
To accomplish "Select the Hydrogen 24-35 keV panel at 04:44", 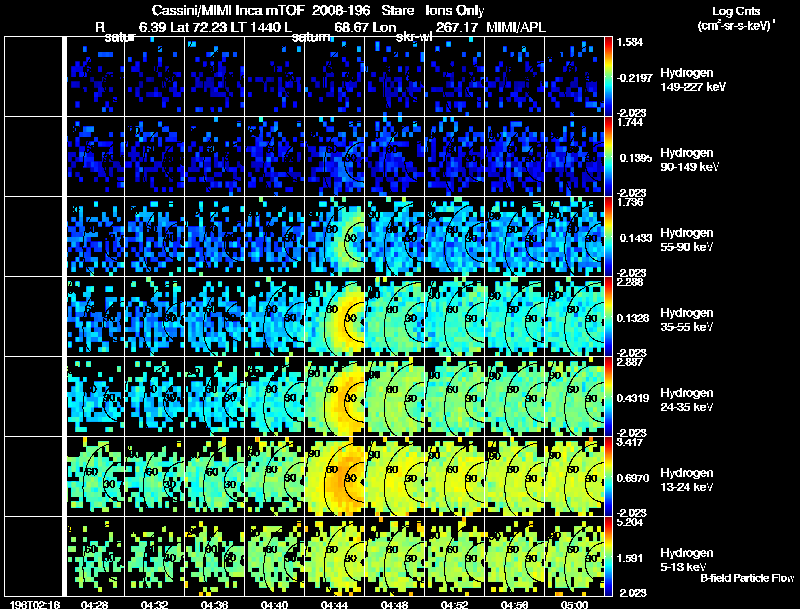I will [x=335, y=396].
